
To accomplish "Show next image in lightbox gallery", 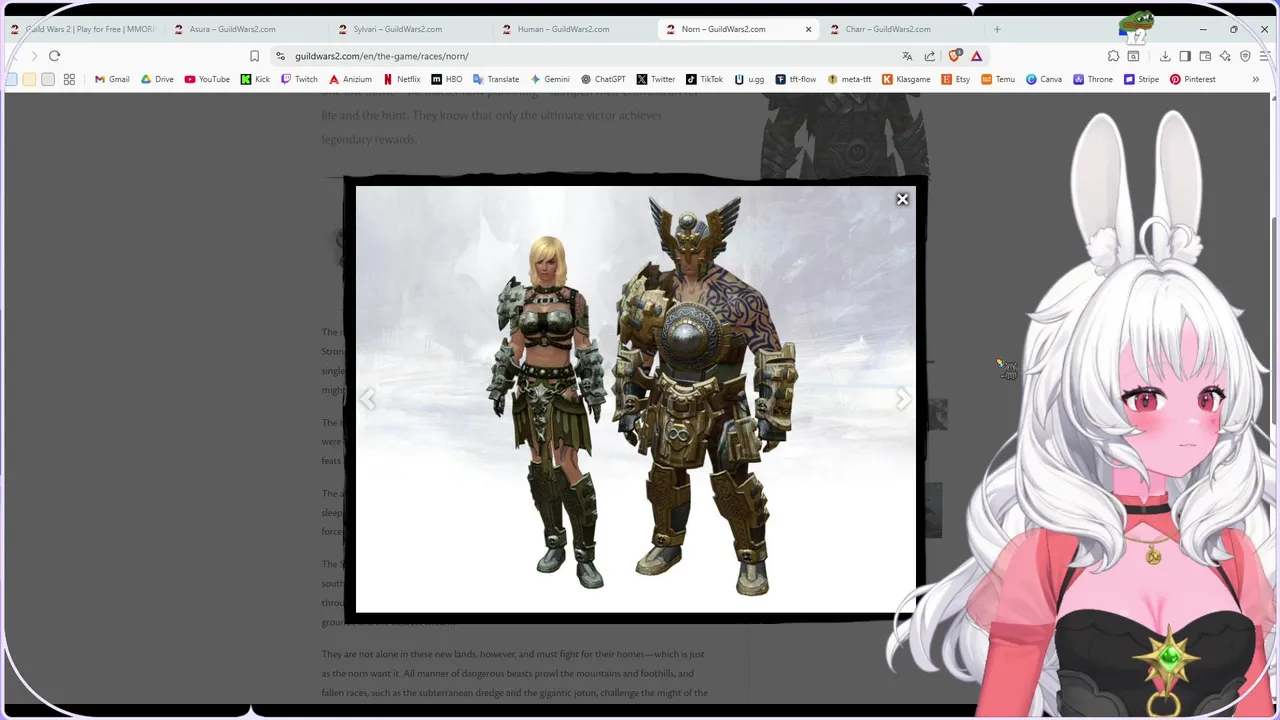I will tap(903, 400).
